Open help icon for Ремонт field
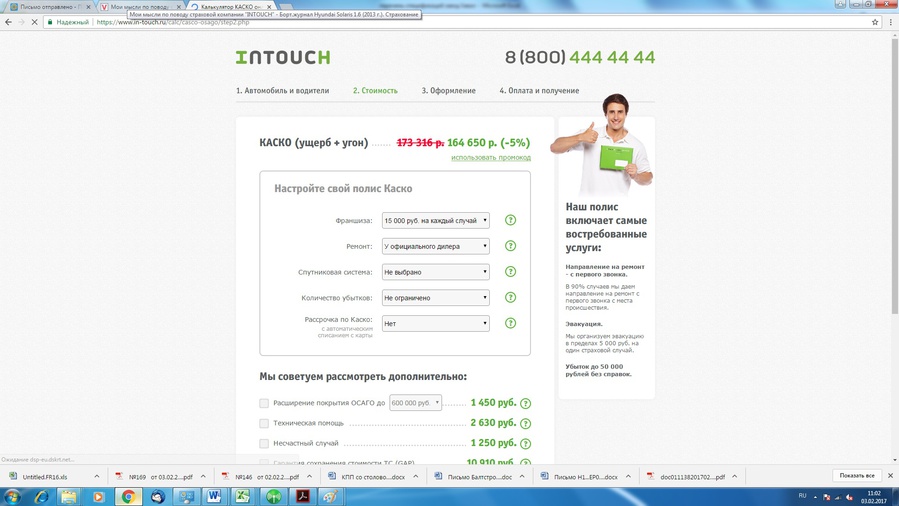This screenshot has width=899, height=506. click(x=510, y=246)
